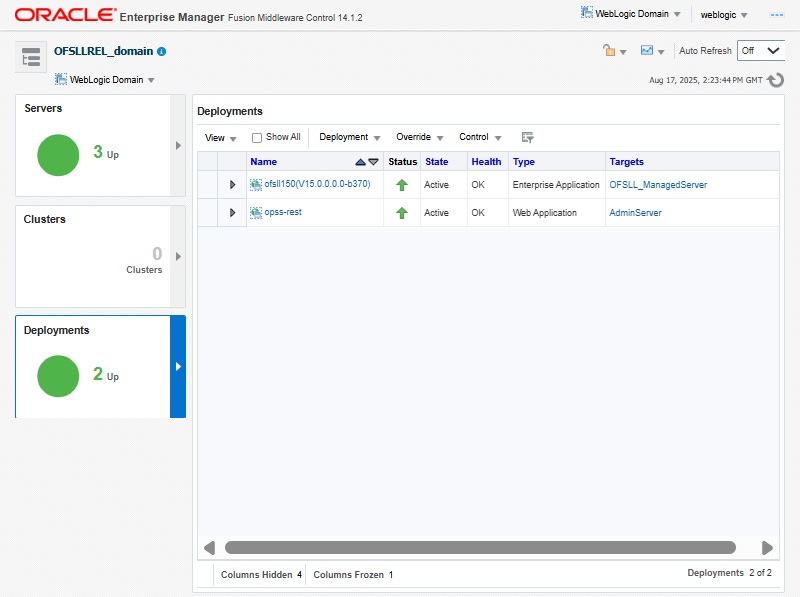Image resolution: width=800 pixels, height=597 pixels.
Task: Toggle the Show All checkbox
Action: click(257, 138)
